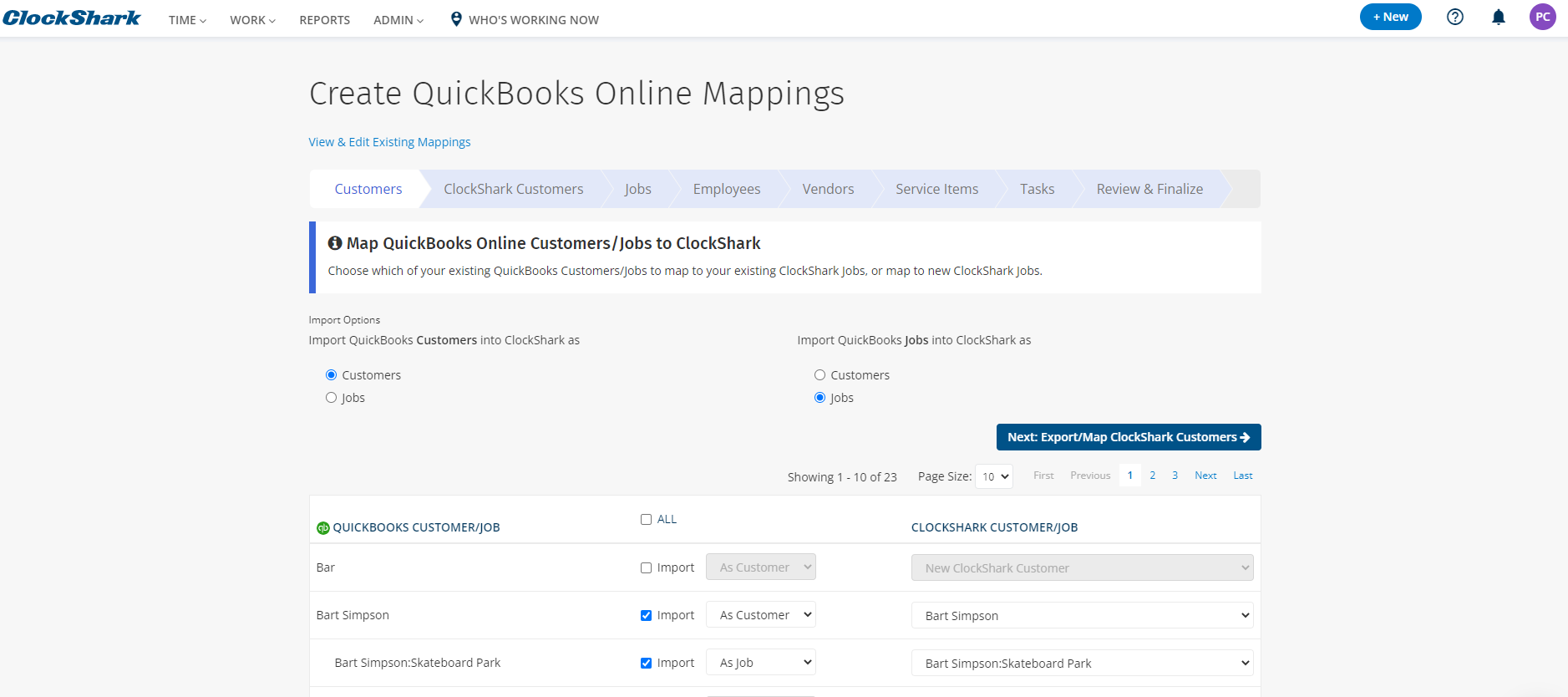Open the WORK menu
This screenshot has width=1568, height=697.
tap(252, 20)
